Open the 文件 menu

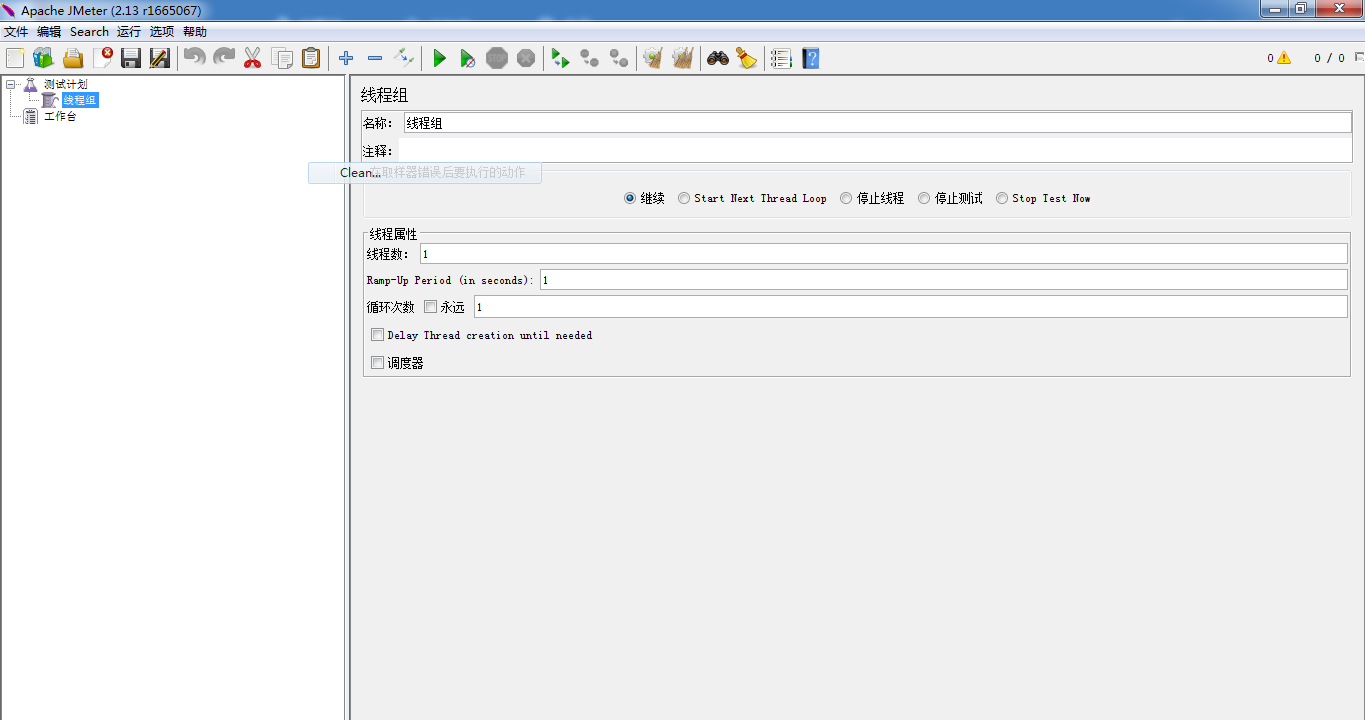click(x=16, y=32)
